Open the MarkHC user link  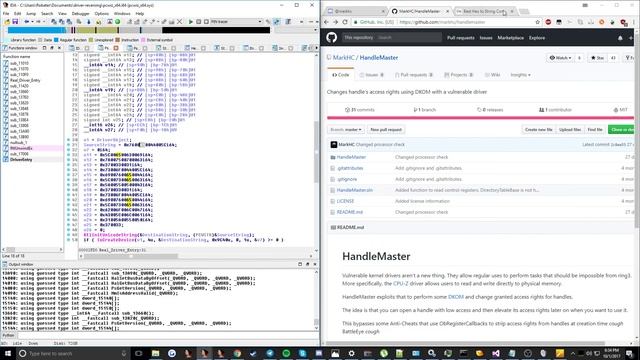344,58
